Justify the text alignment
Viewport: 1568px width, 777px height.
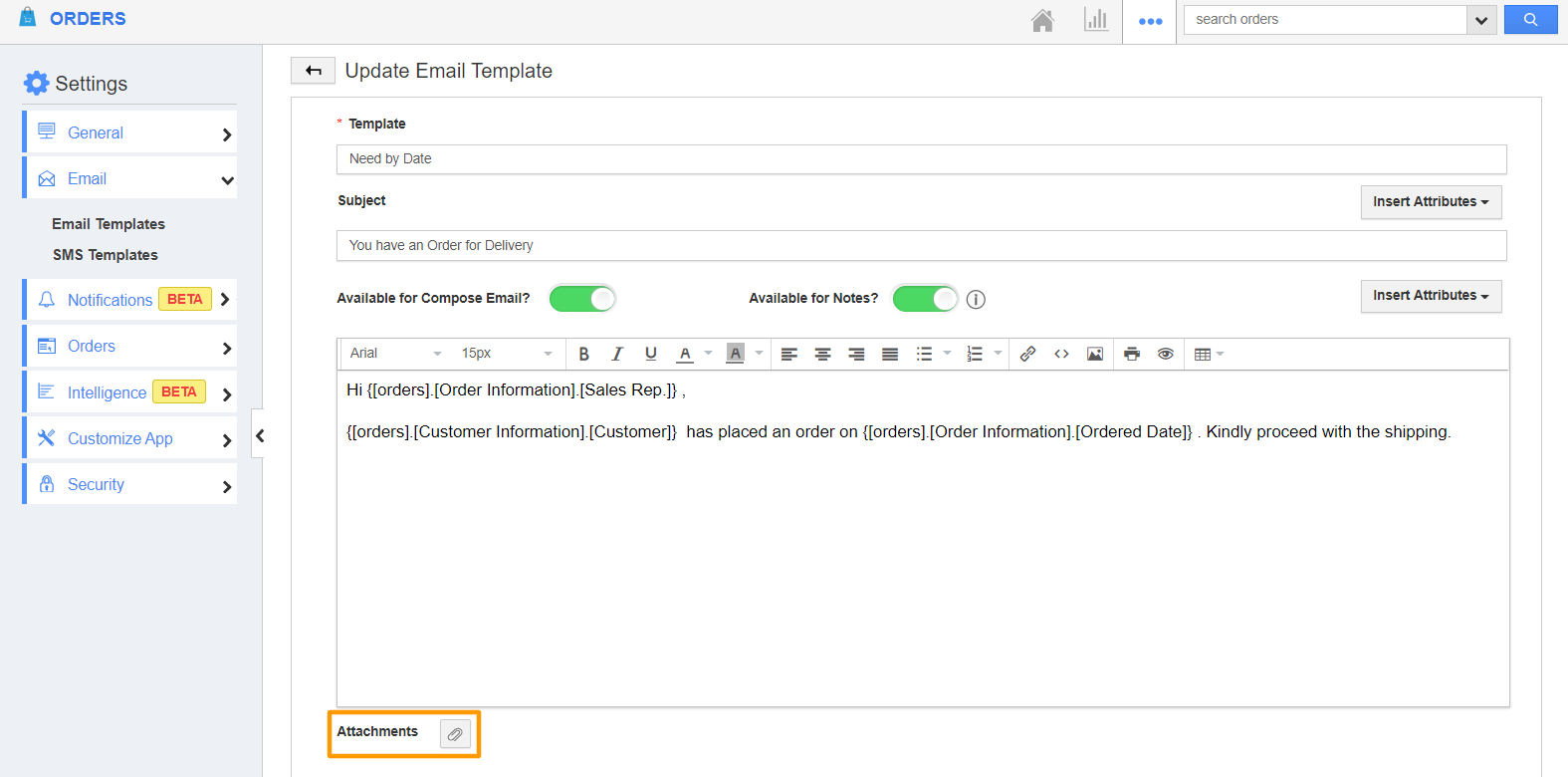pos(890,354)
